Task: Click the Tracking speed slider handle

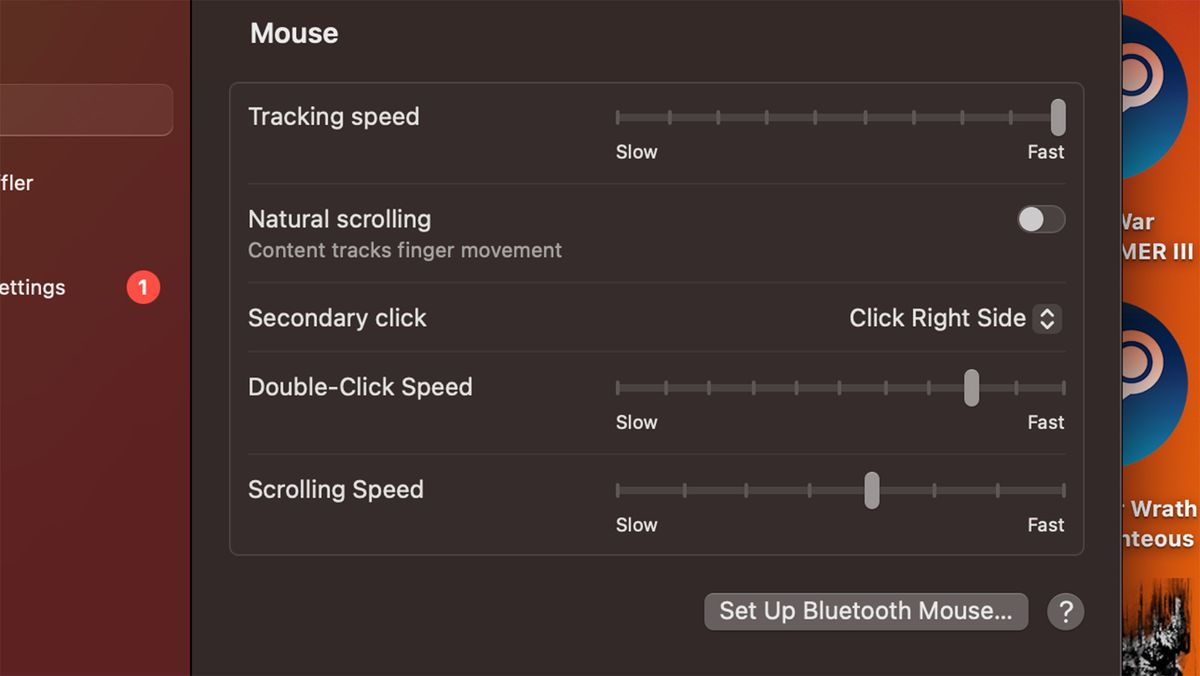Action: (1057, 117)
